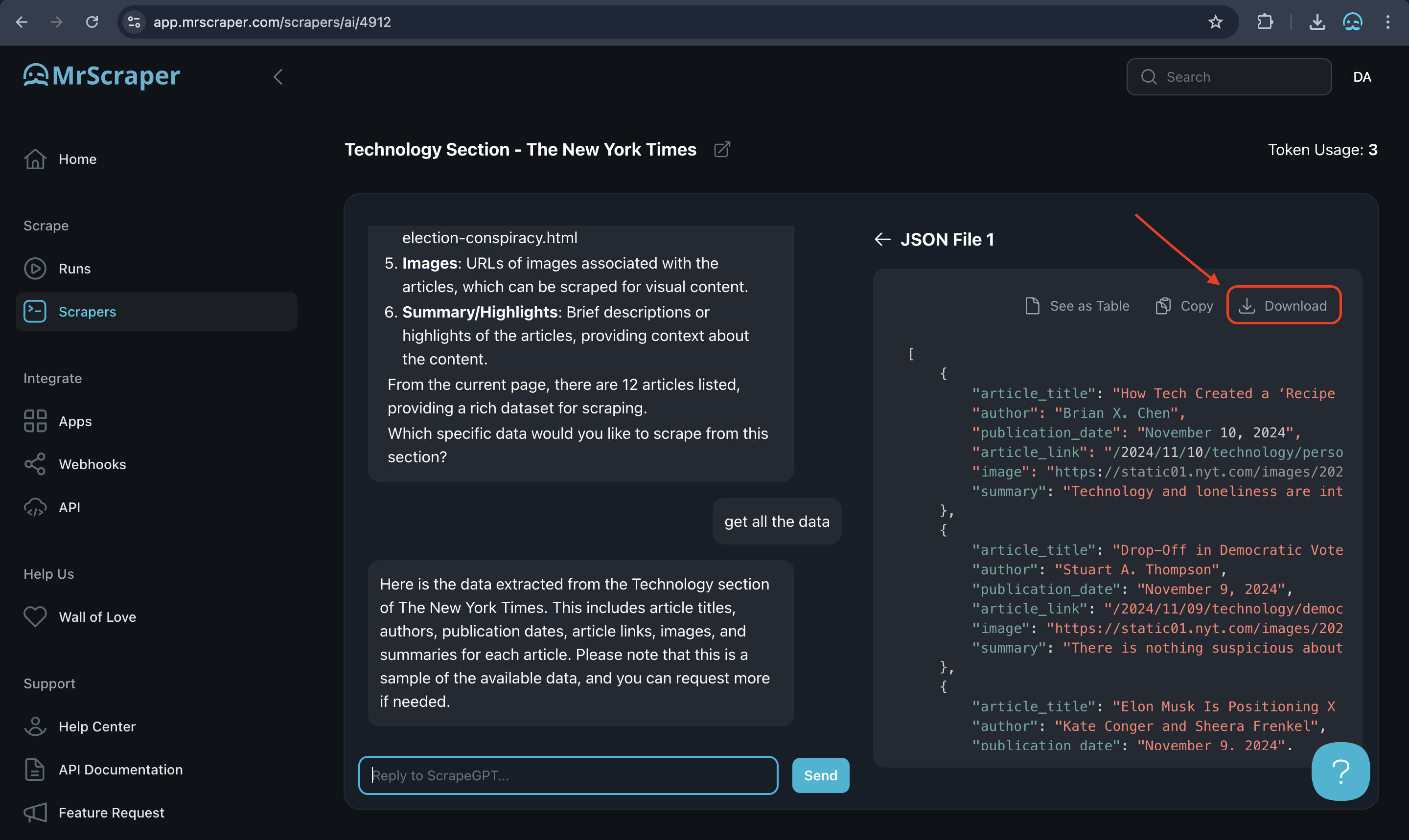The height and width of the screenshot is (840, 1409).
Task: Click the Send button in chat
Action: pos(820,774)
